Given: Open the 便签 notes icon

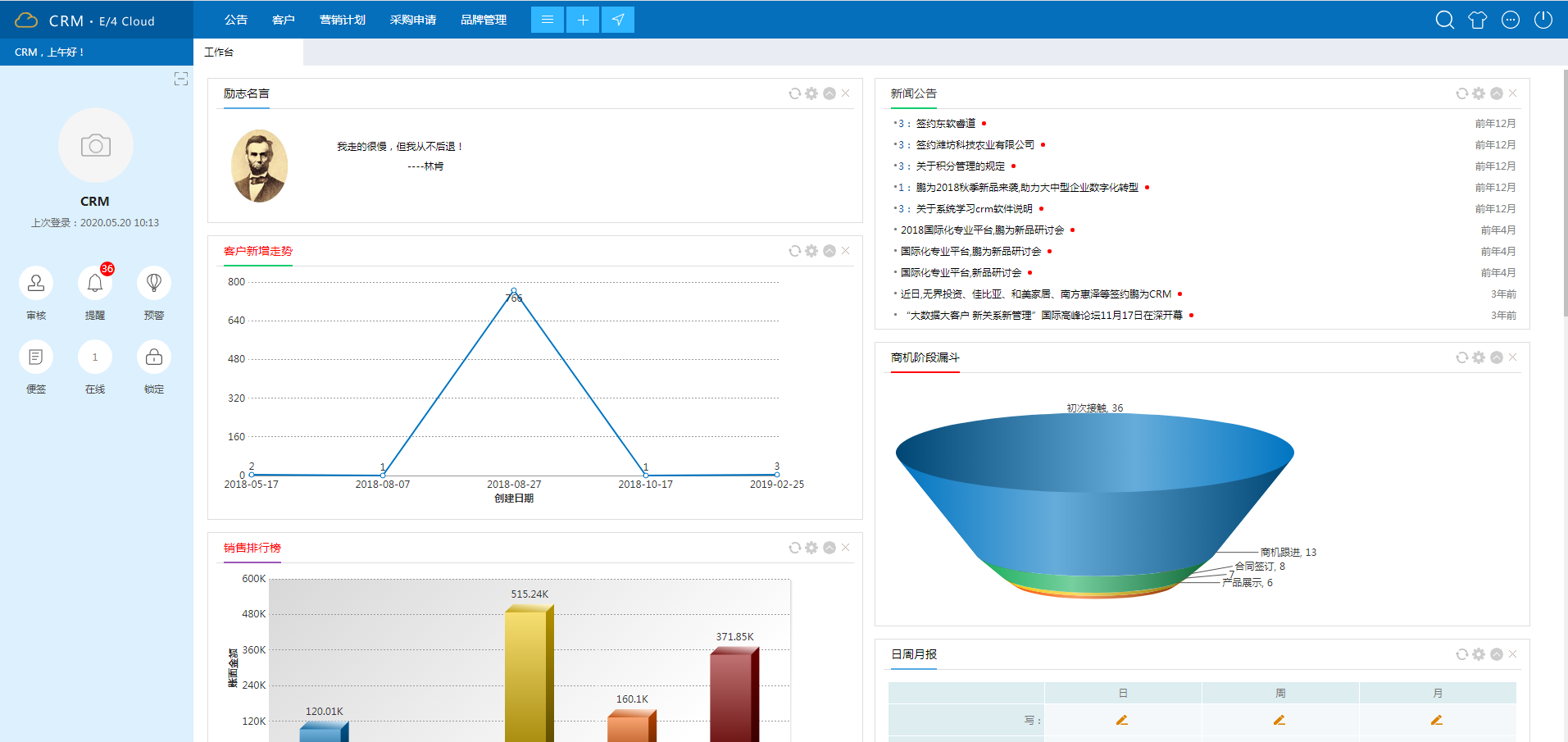Looking at the screenshot, I should tap(36, 357).
